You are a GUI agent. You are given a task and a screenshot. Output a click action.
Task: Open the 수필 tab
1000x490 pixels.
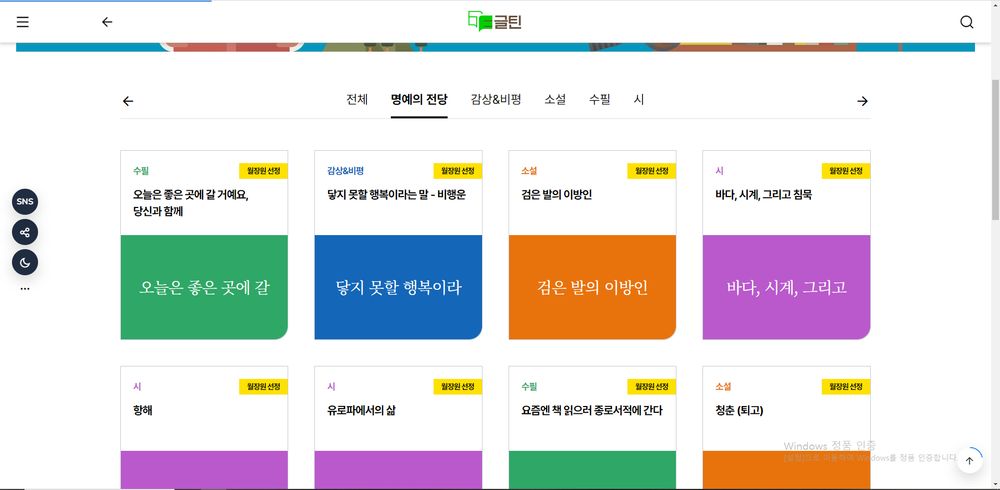(599, 100)
